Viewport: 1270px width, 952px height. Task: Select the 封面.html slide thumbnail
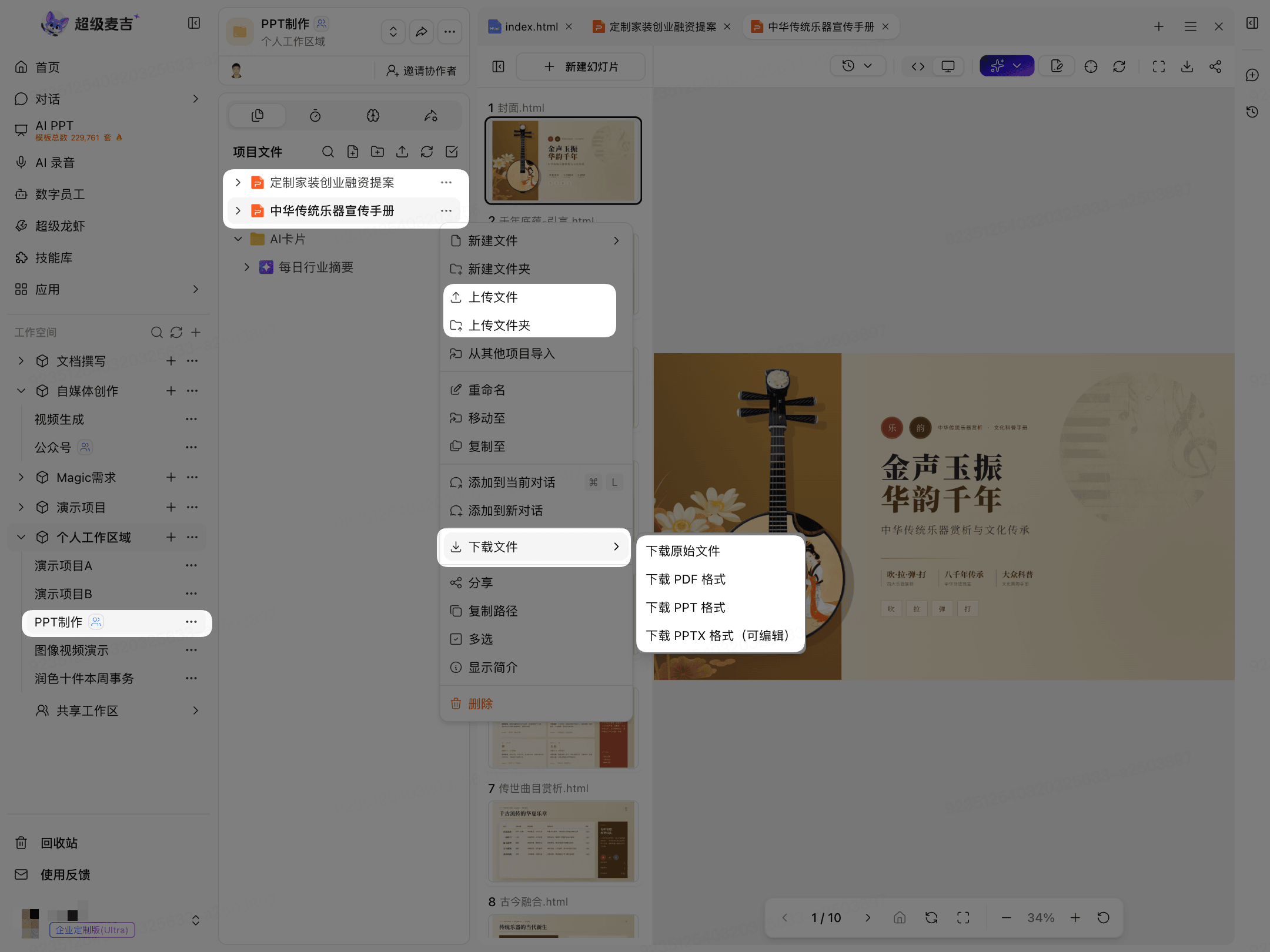(563, 160)
